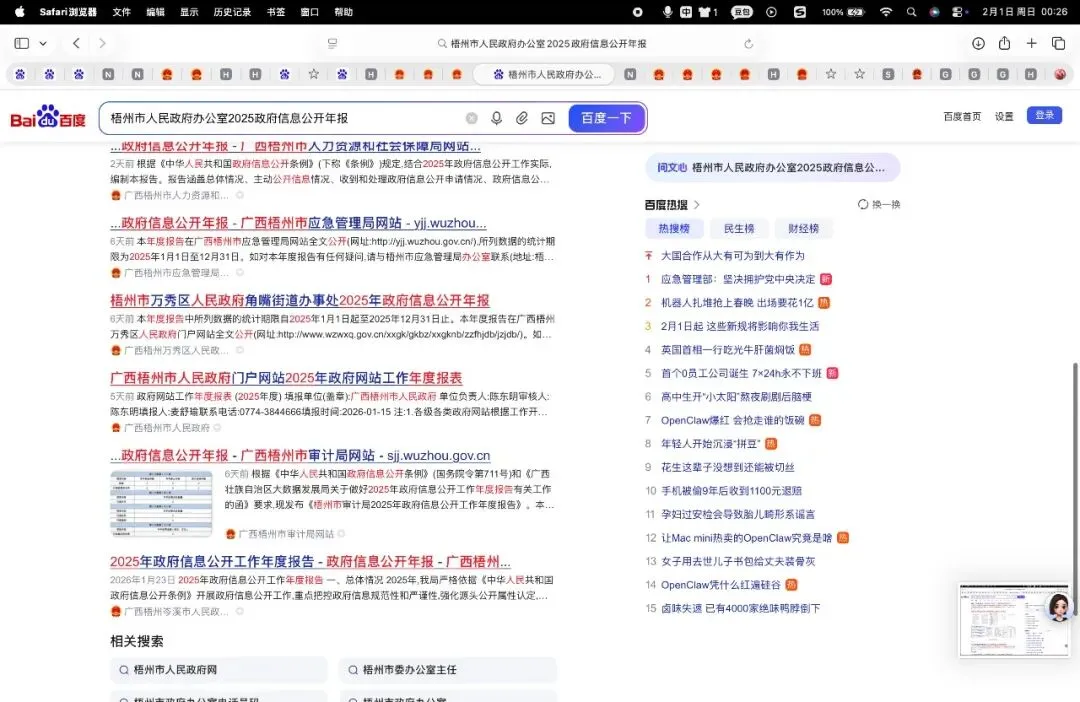The height and width of the screenshot is (702, 1080).
Task: Click the 问文心 suggestion pill
Action: pos(773,167)
